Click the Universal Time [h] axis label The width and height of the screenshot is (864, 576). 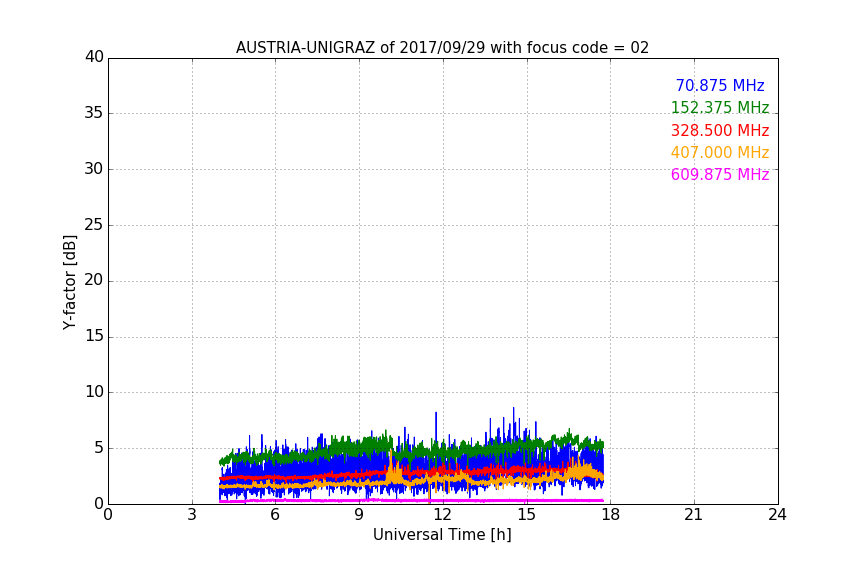pyautogui.click(x=442, y=535)
